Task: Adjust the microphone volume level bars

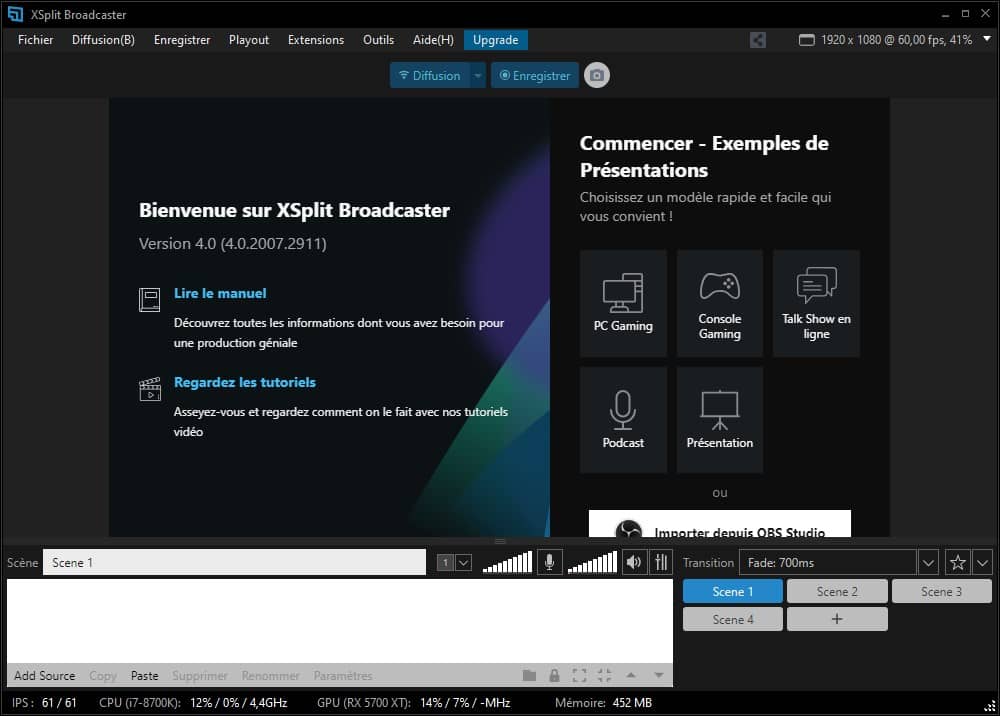Action: (x=507, y=563)
